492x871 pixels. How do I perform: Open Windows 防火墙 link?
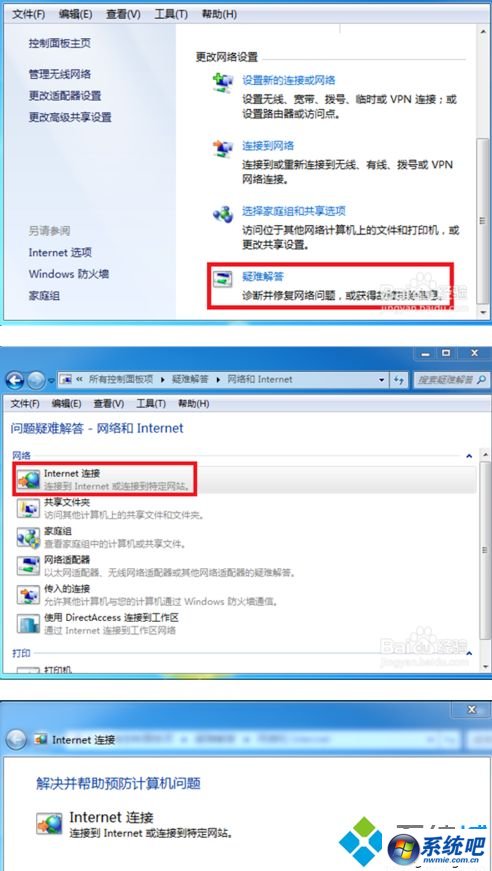(69, 274)
